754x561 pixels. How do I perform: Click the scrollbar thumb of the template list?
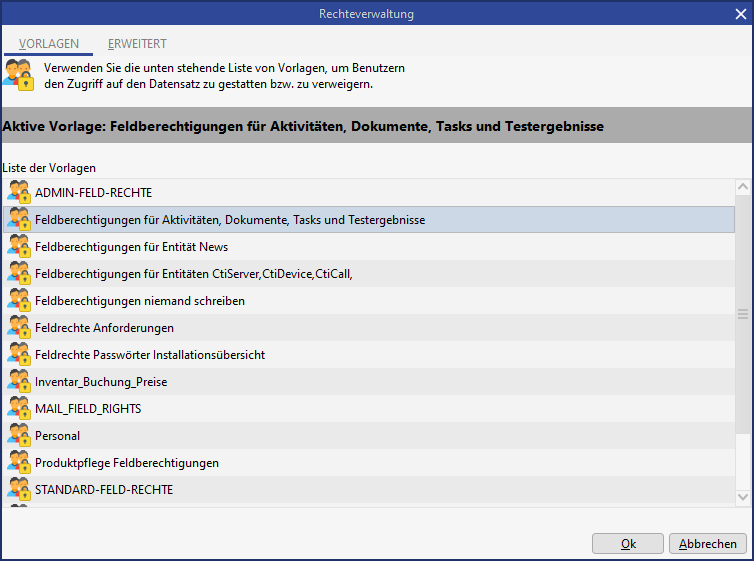742,314
